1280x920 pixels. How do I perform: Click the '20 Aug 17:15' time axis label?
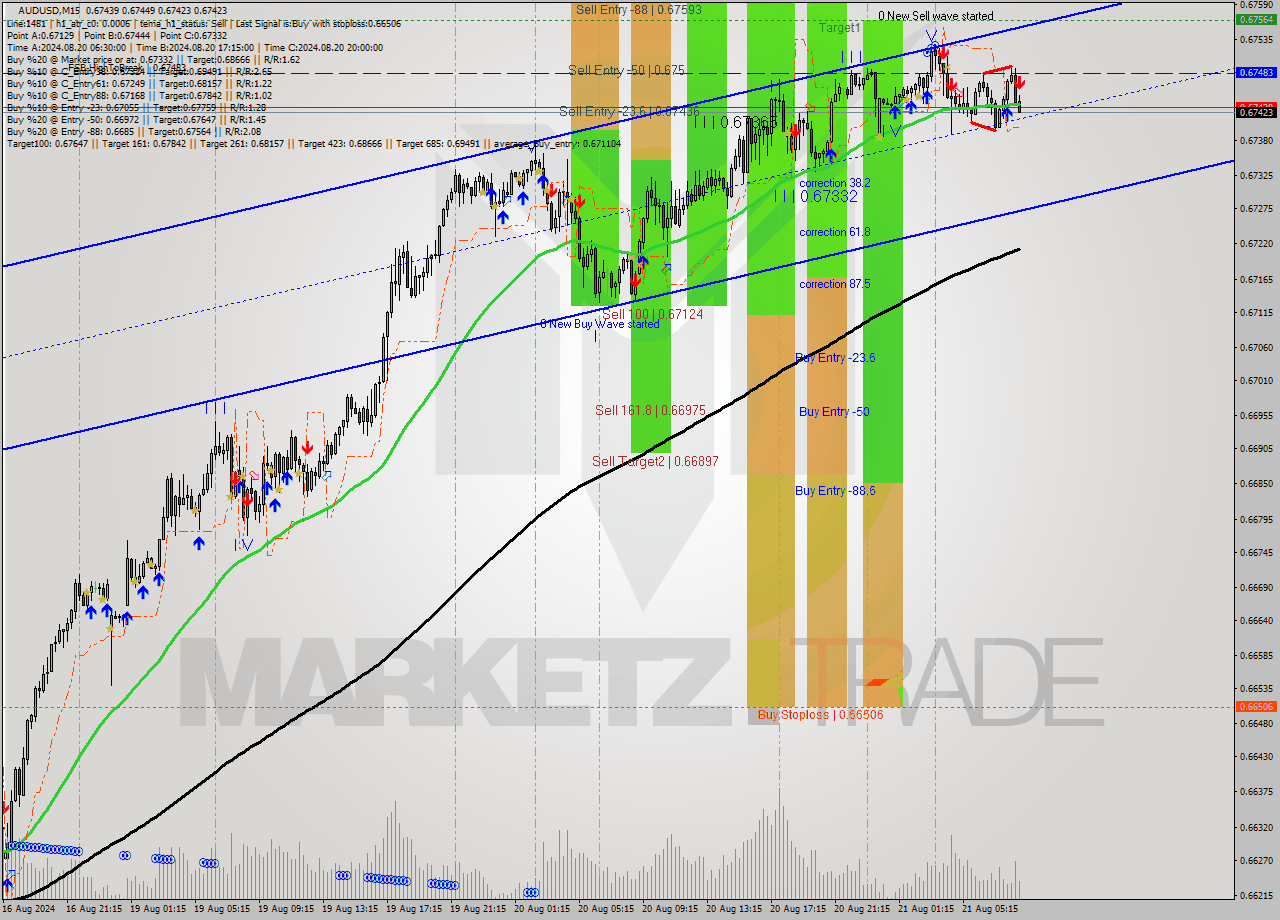click(x=797, y=909)
